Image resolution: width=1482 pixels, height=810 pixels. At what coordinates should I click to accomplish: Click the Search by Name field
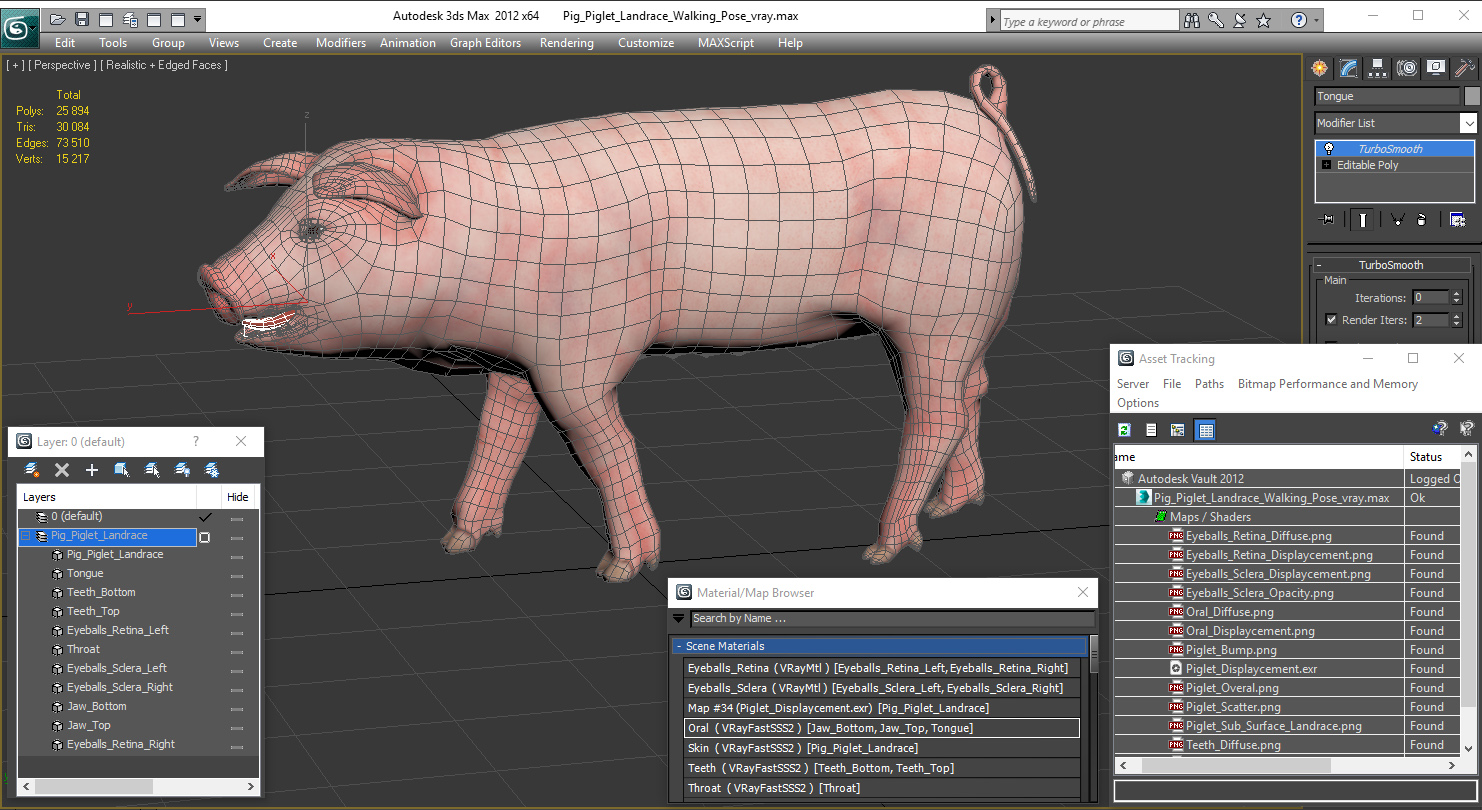(x=893, y=619)
